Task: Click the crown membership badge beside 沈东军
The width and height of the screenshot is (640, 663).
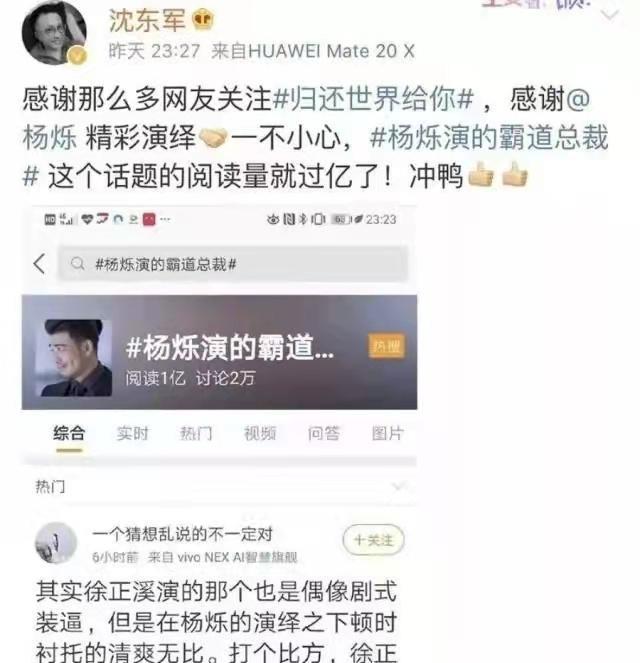Action: (203, 19)
